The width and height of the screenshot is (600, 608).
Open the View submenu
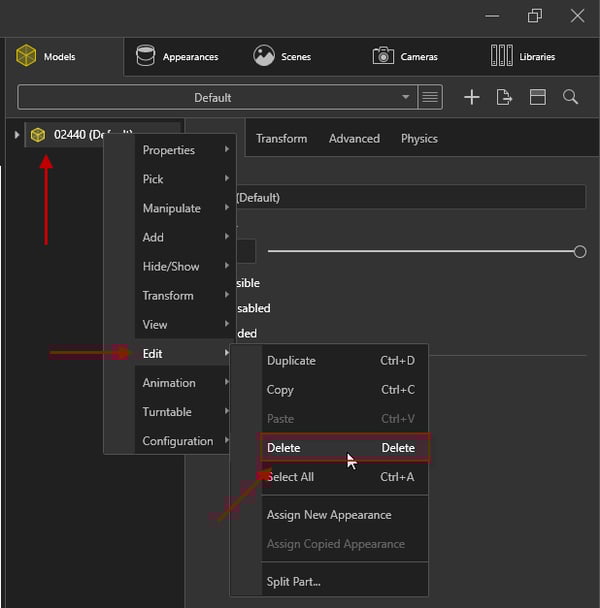185,325
